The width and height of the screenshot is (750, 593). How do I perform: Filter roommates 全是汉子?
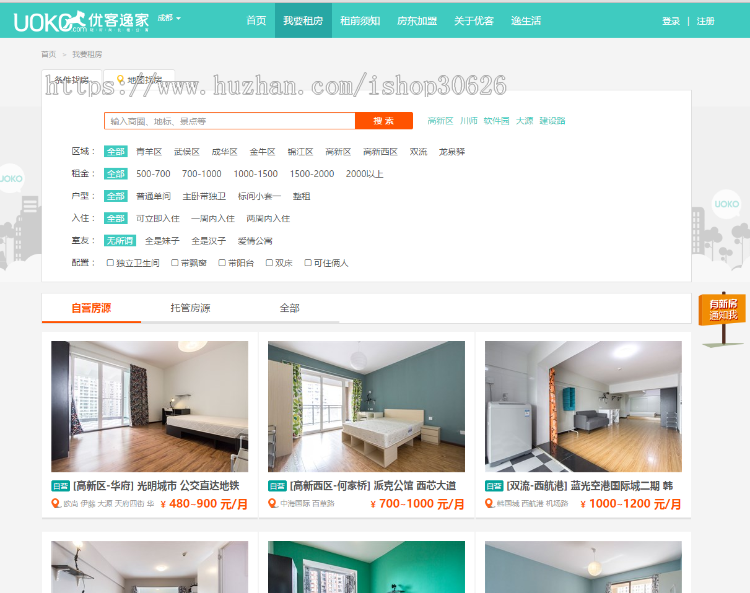click(209, 241)
